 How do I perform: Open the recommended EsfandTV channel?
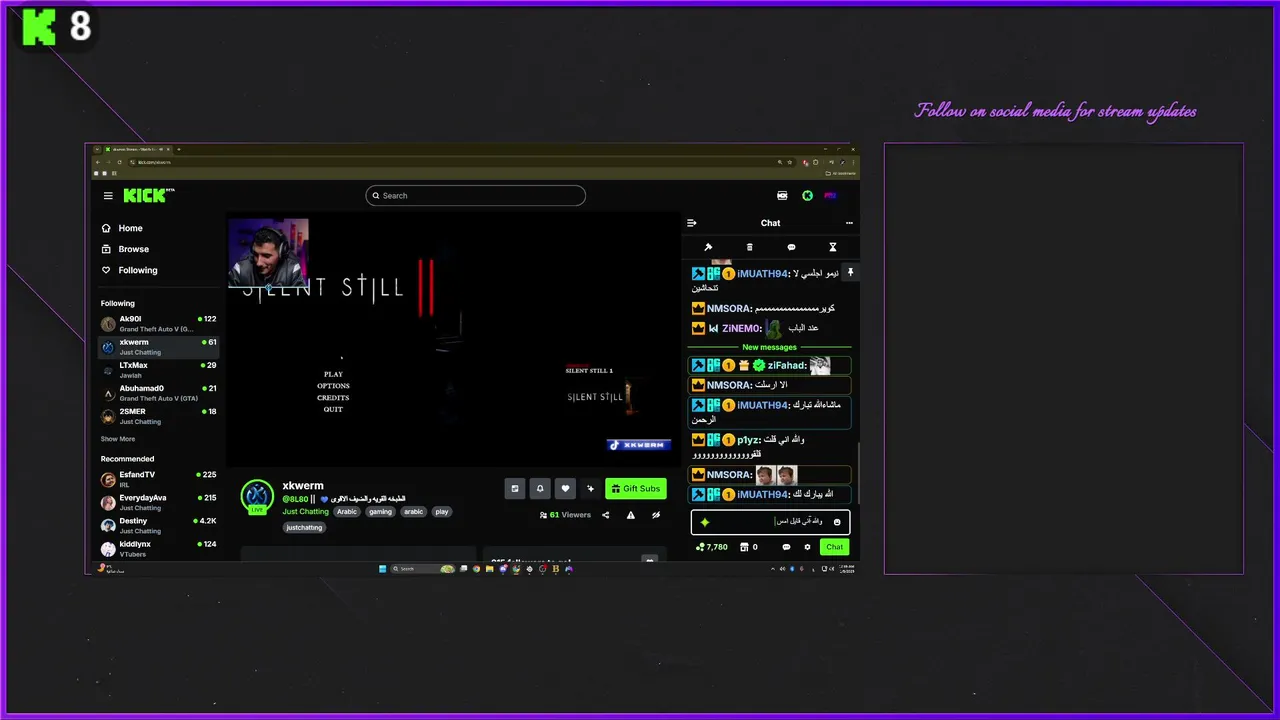tap(158, 479)
